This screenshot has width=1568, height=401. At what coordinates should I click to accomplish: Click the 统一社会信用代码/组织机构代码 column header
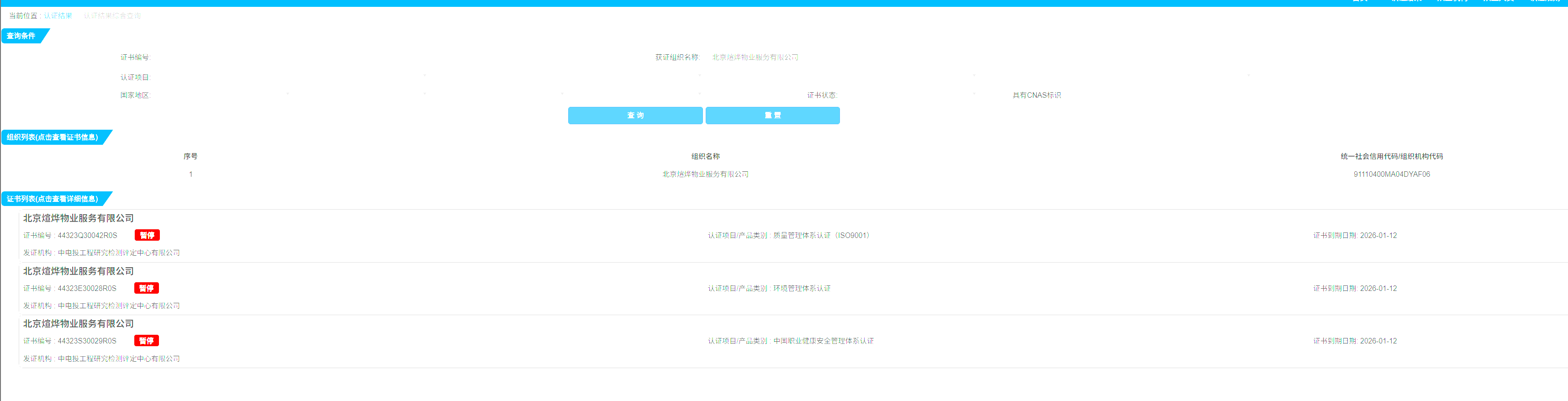pyautogui.click(x=1392, y=156)
